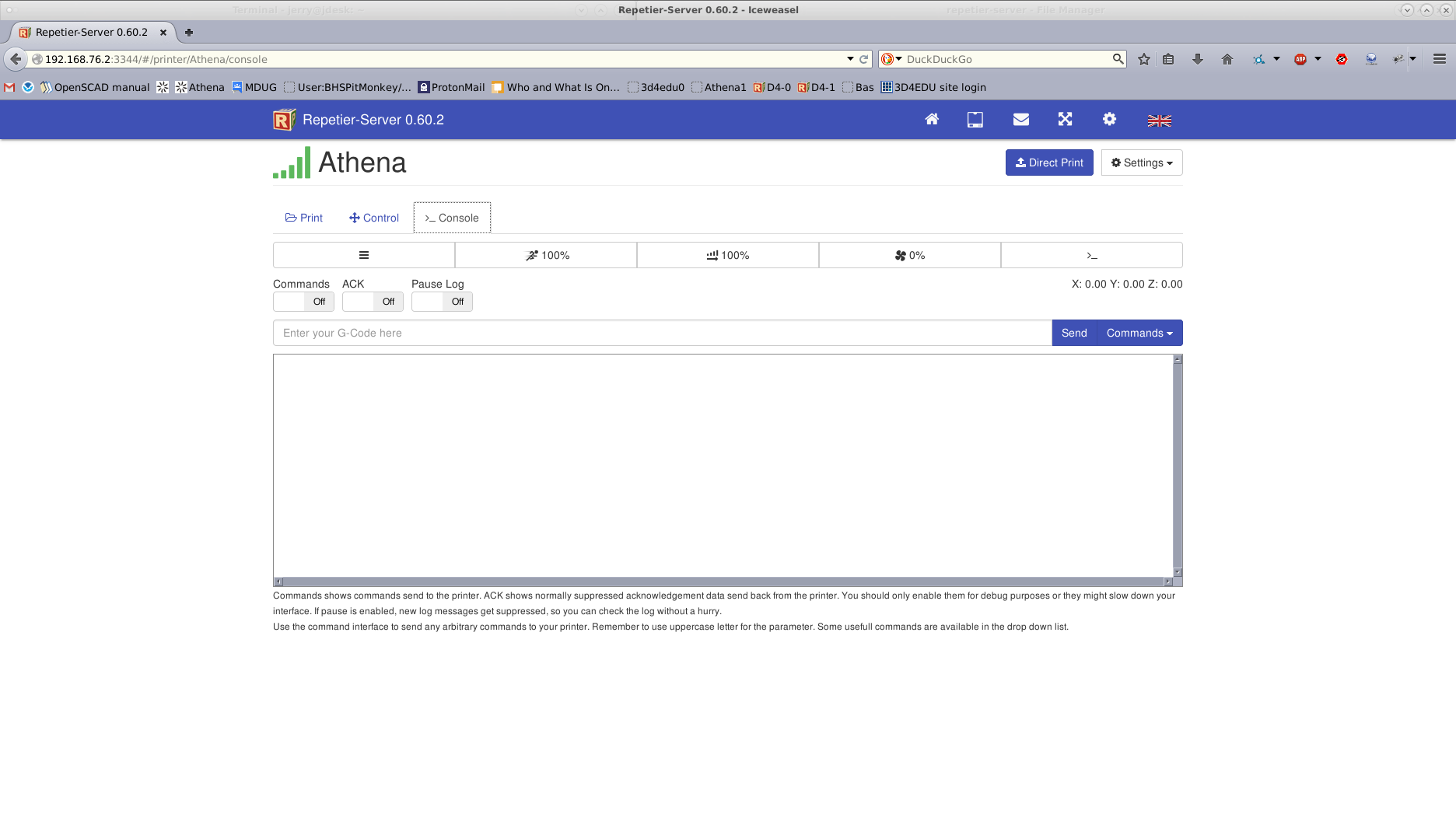Open the hamburger list panel button

click(x=363, y=255)
